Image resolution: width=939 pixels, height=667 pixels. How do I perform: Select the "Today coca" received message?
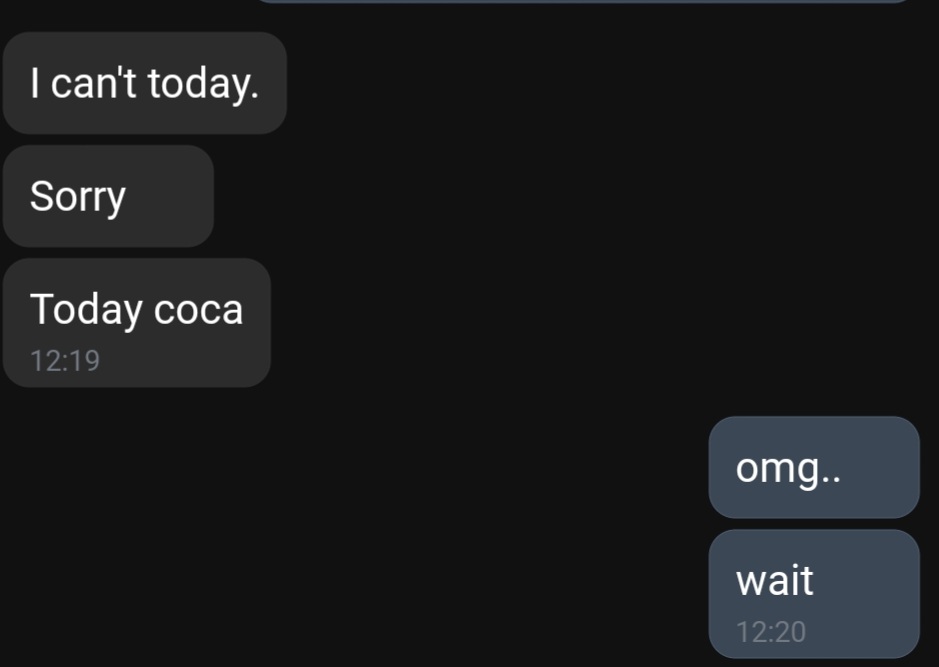(137, 323)
